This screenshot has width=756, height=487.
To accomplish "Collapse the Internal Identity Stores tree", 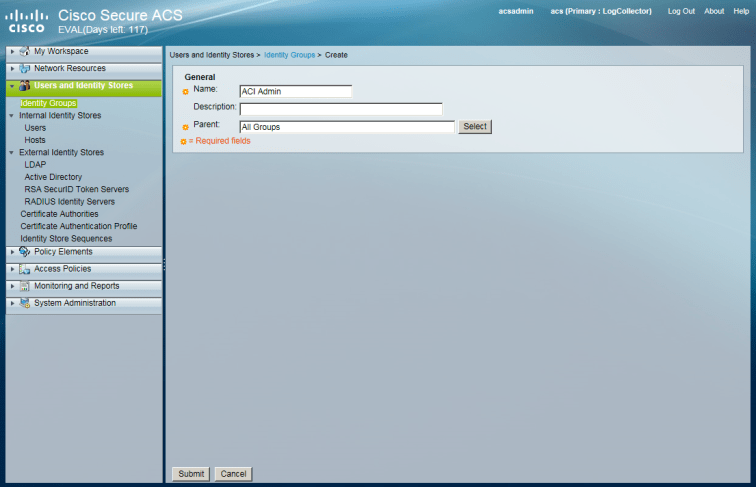I will point(13,116).
